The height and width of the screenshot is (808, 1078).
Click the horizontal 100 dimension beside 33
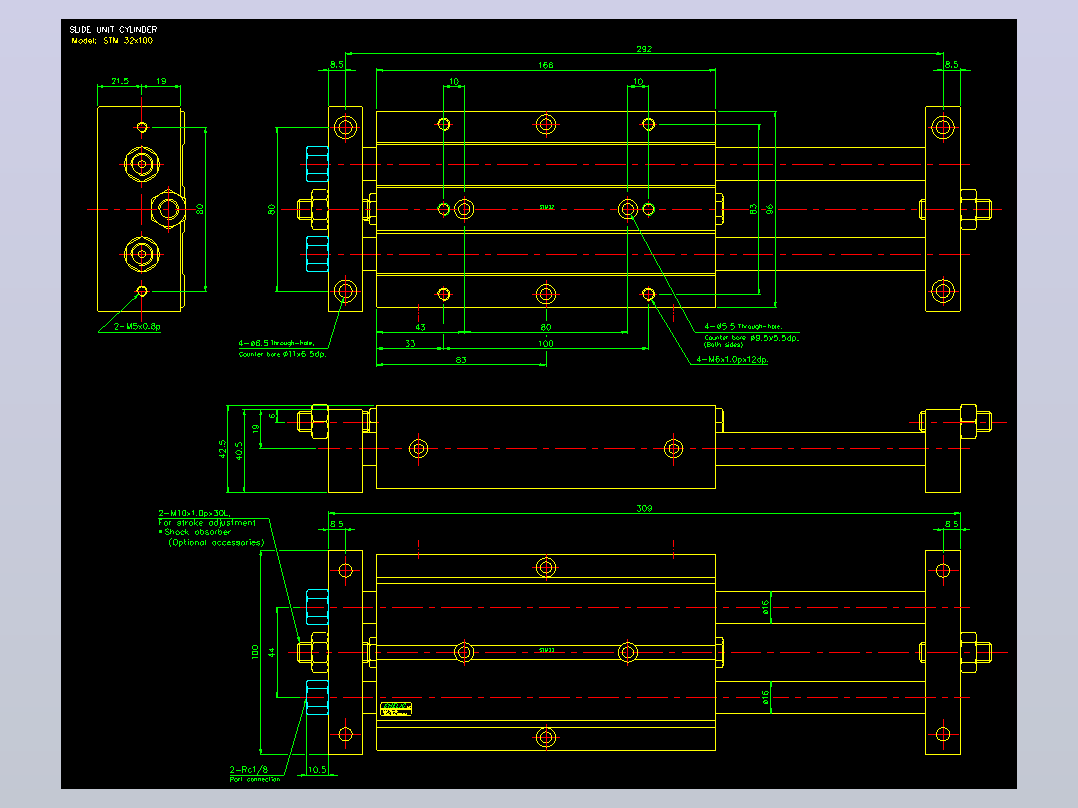tap(546, 343)
